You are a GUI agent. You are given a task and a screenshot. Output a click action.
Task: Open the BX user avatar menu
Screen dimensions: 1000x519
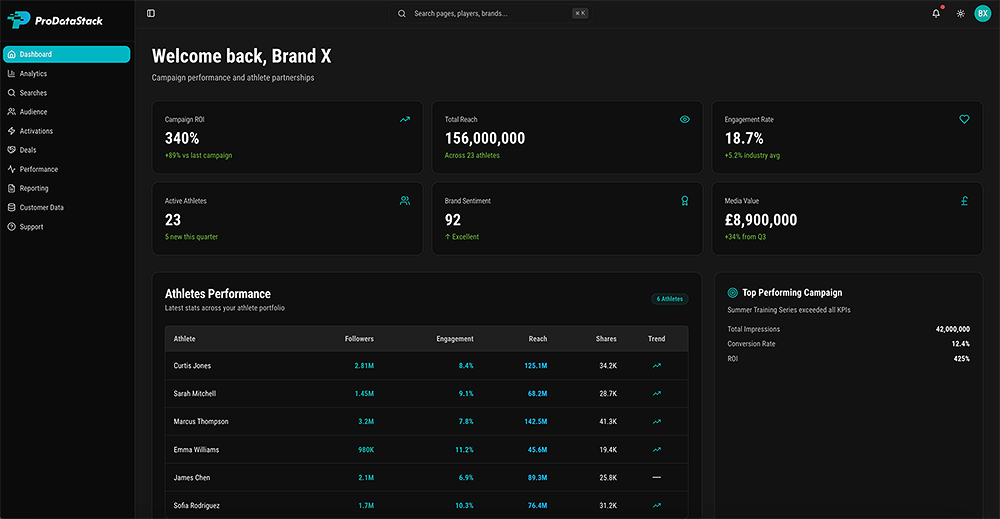982,13
